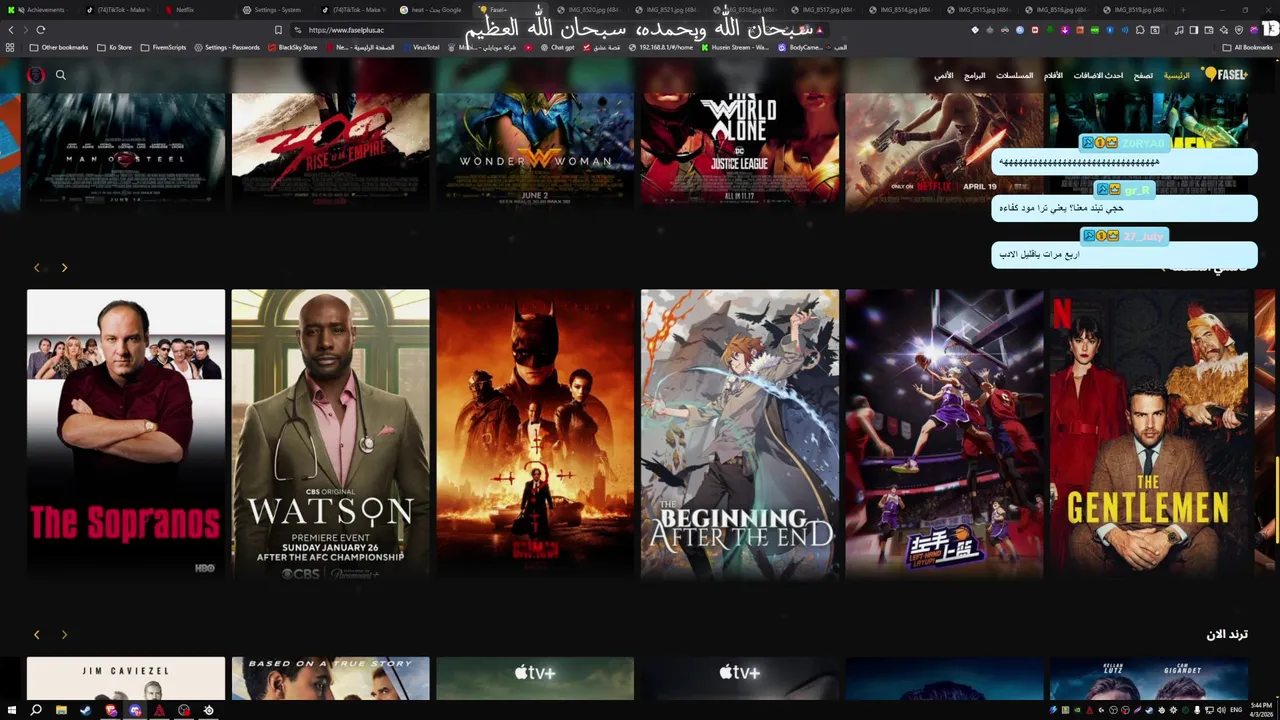Open BodyCame bookmark
The width and height of the screenshot is (1280, 720).
coord(801,47)
